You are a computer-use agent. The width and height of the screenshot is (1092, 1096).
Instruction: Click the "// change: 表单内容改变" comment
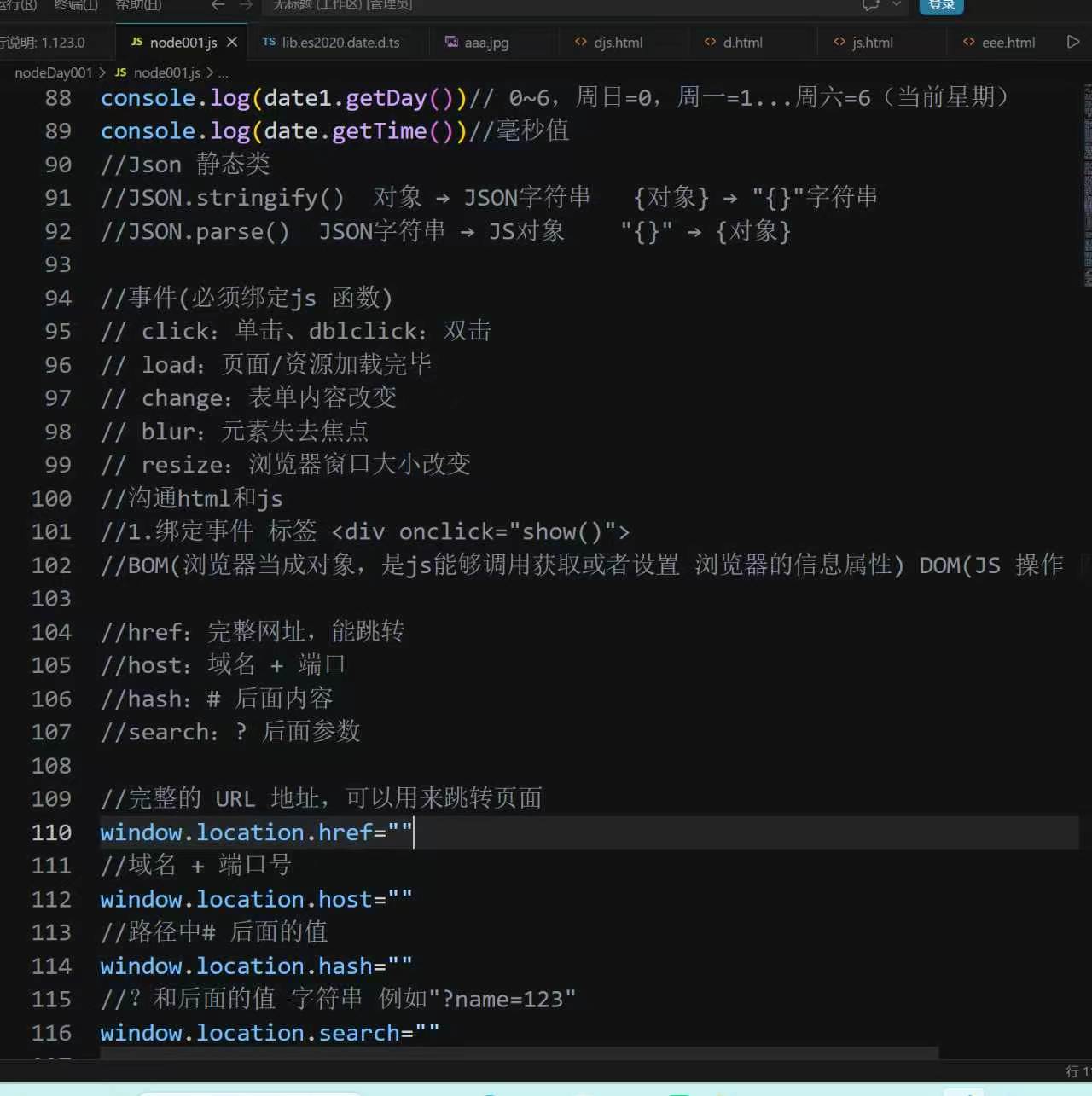pos(248,398)
